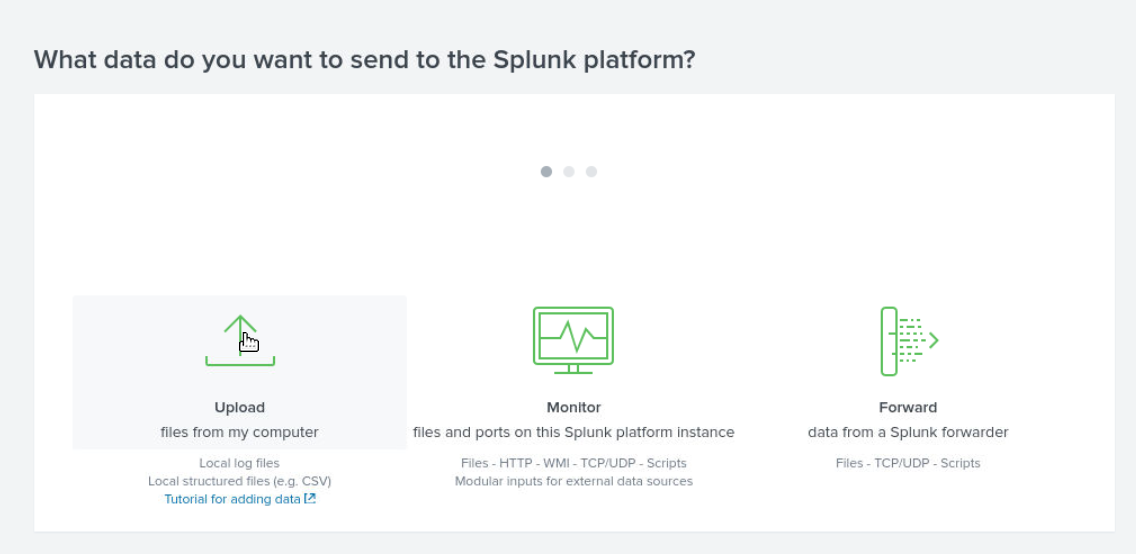The width and height of the screenshot is (1136, 554).
Task: Open the Tutorial for adding data link
Action: [x=233, y=499]
